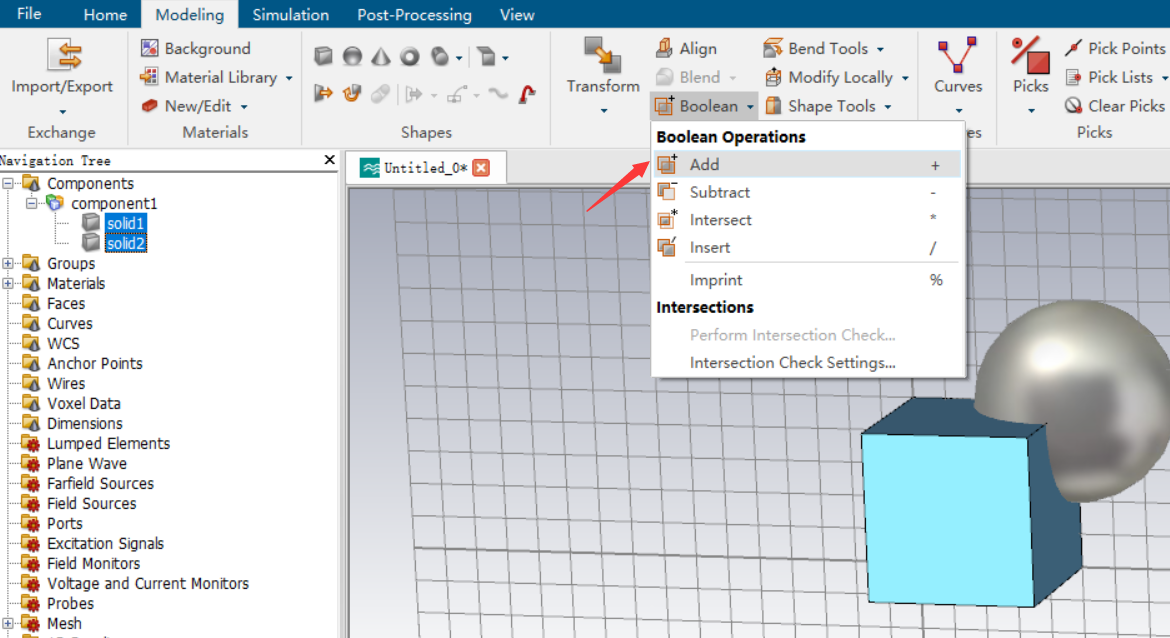Select the Align tool
1170x638 pixels.
tap(686, 49)
